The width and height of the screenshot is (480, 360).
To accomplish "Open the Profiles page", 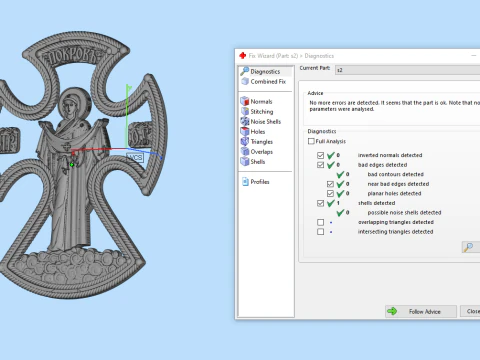I will click(x=260, y=182).
